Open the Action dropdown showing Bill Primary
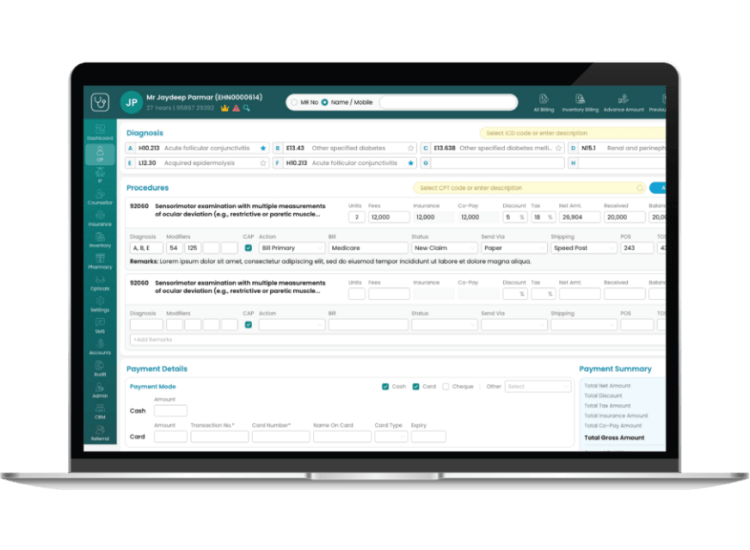750x550 pixels. 290,247
